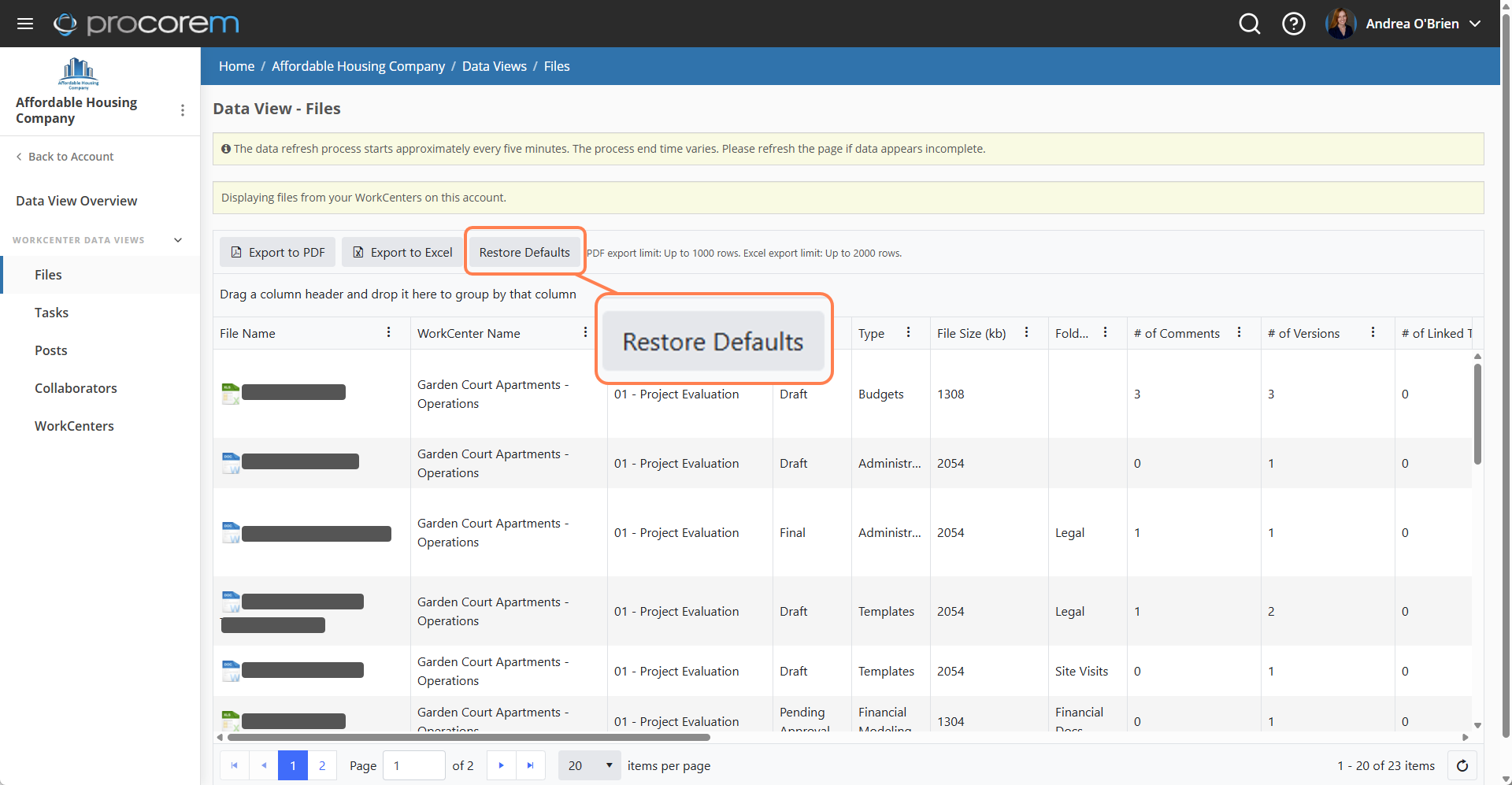Click the table's vertical scrollbar
This screenshot has width=1512, height=785.
tap(1477, 414)
